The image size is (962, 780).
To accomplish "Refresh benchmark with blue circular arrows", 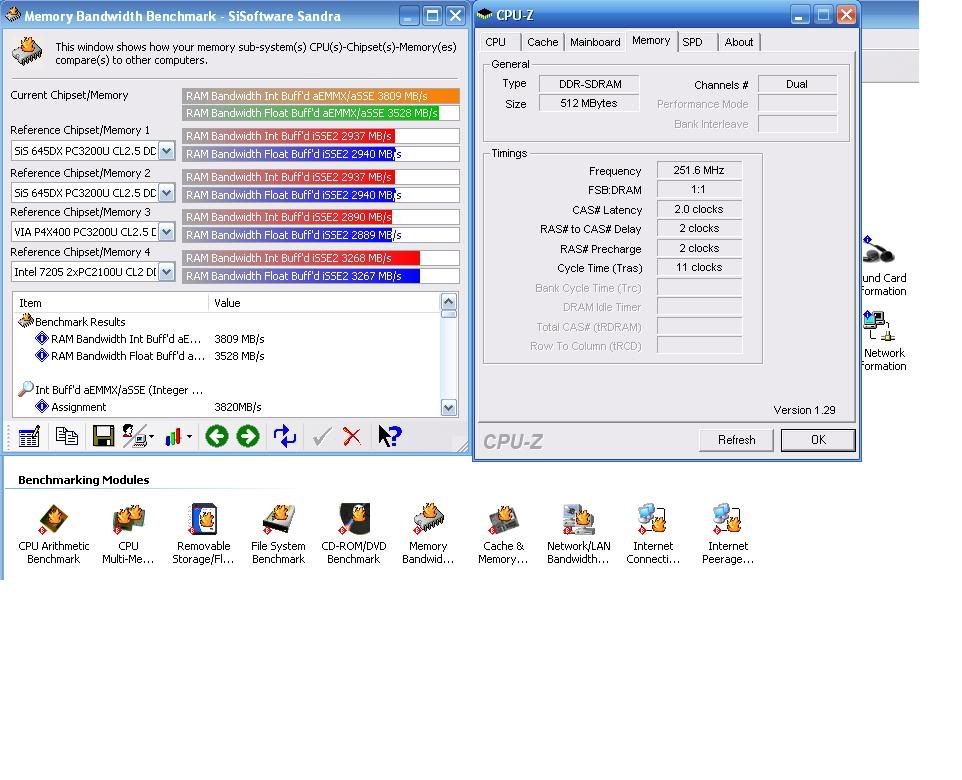I will point(285,436).
